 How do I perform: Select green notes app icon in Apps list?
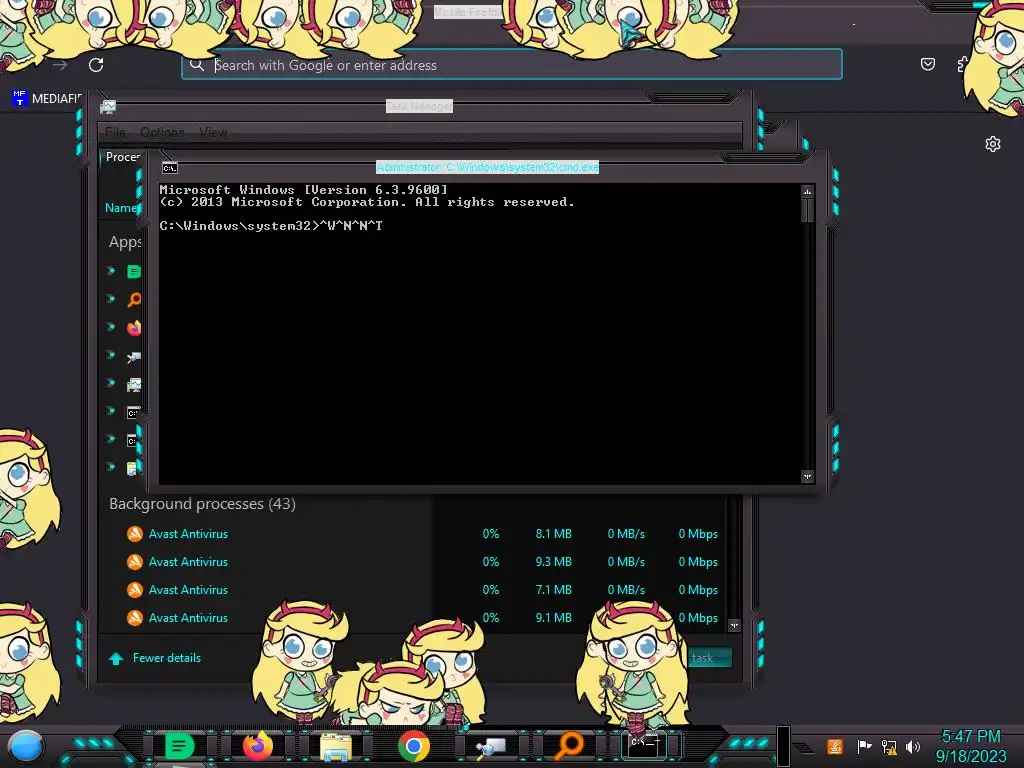point(134,272)
